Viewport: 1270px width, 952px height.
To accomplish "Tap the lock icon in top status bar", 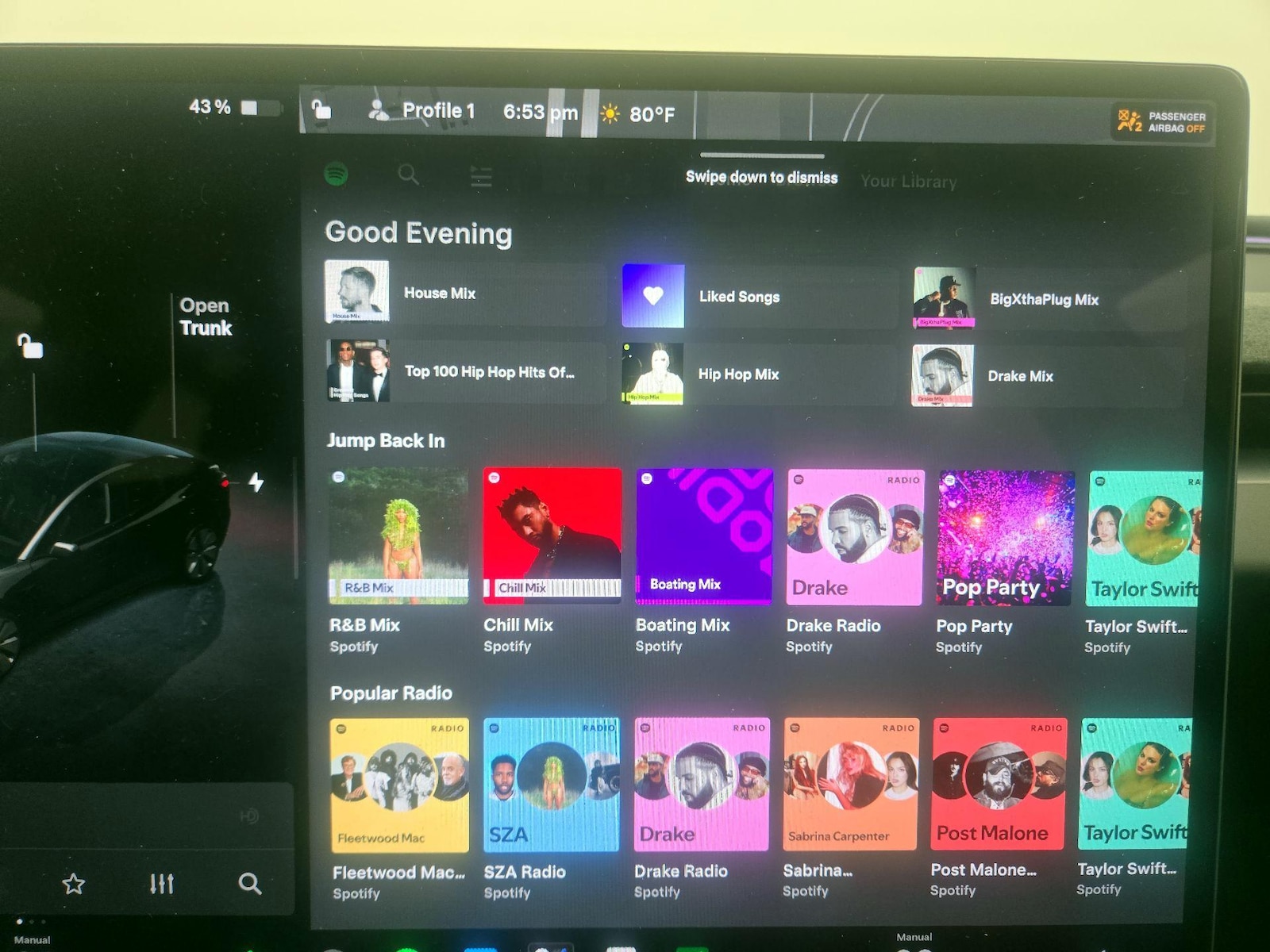I will [321, 109].
